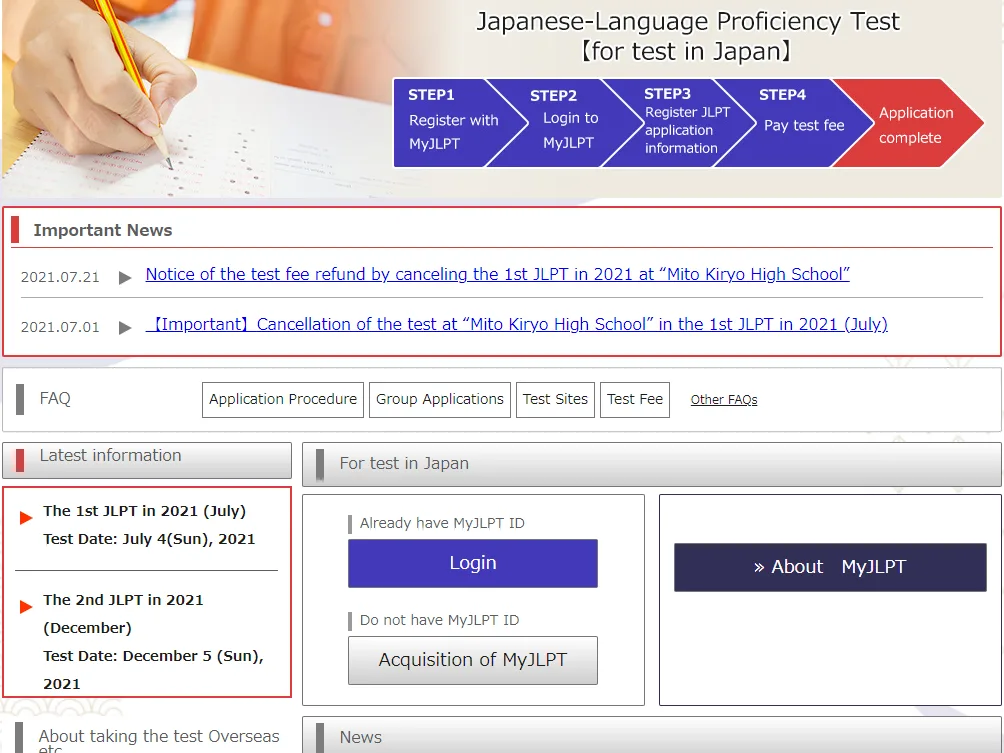Click the 2021.07.21 date text

tap(60, 277)
